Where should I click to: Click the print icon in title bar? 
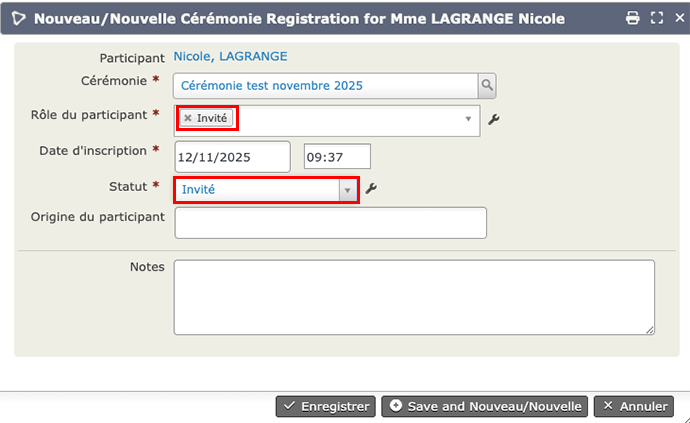(x=632, y=18)
